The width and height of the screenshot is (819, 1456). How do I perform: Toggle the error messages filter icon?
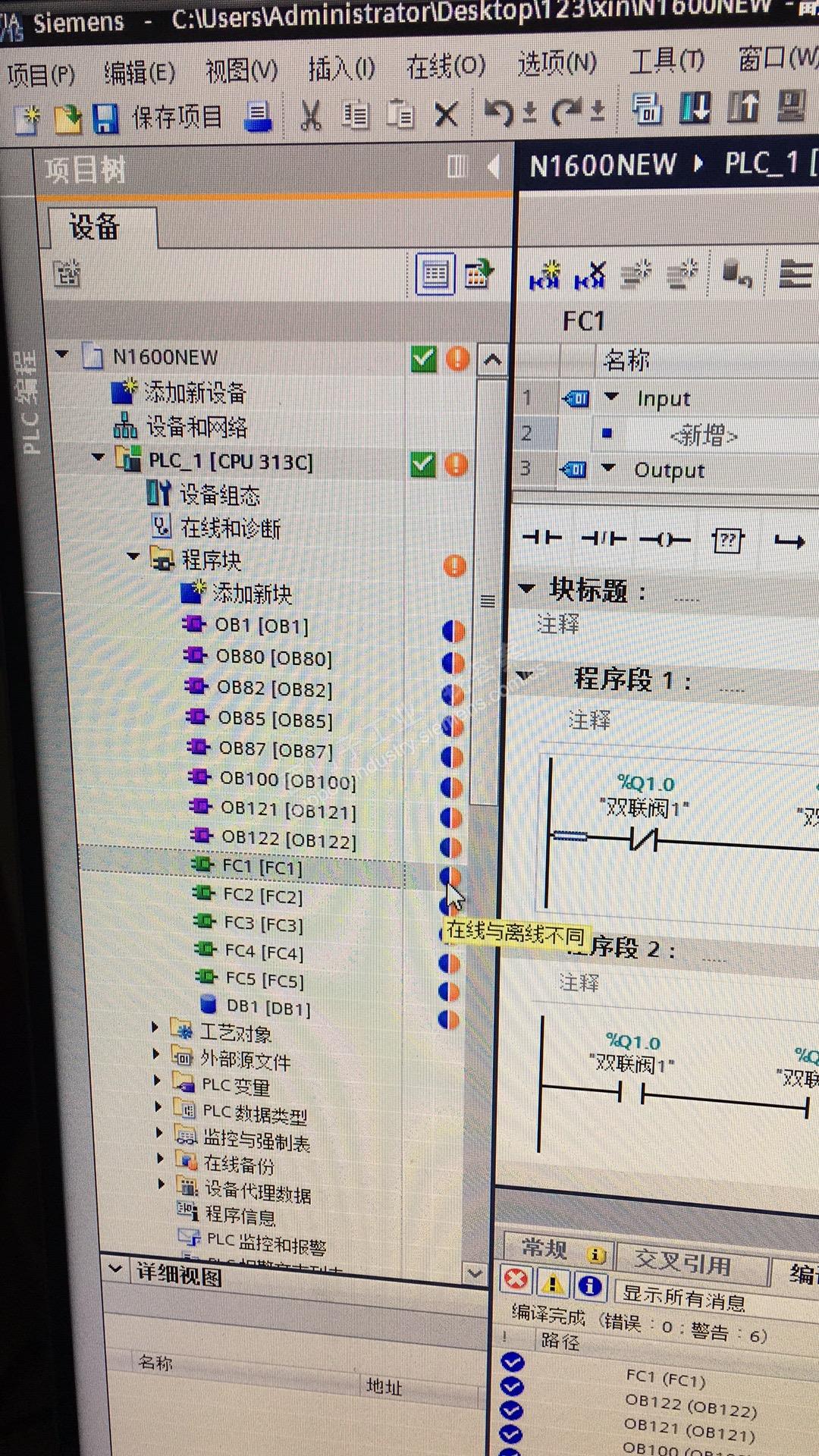[516, 1280]
